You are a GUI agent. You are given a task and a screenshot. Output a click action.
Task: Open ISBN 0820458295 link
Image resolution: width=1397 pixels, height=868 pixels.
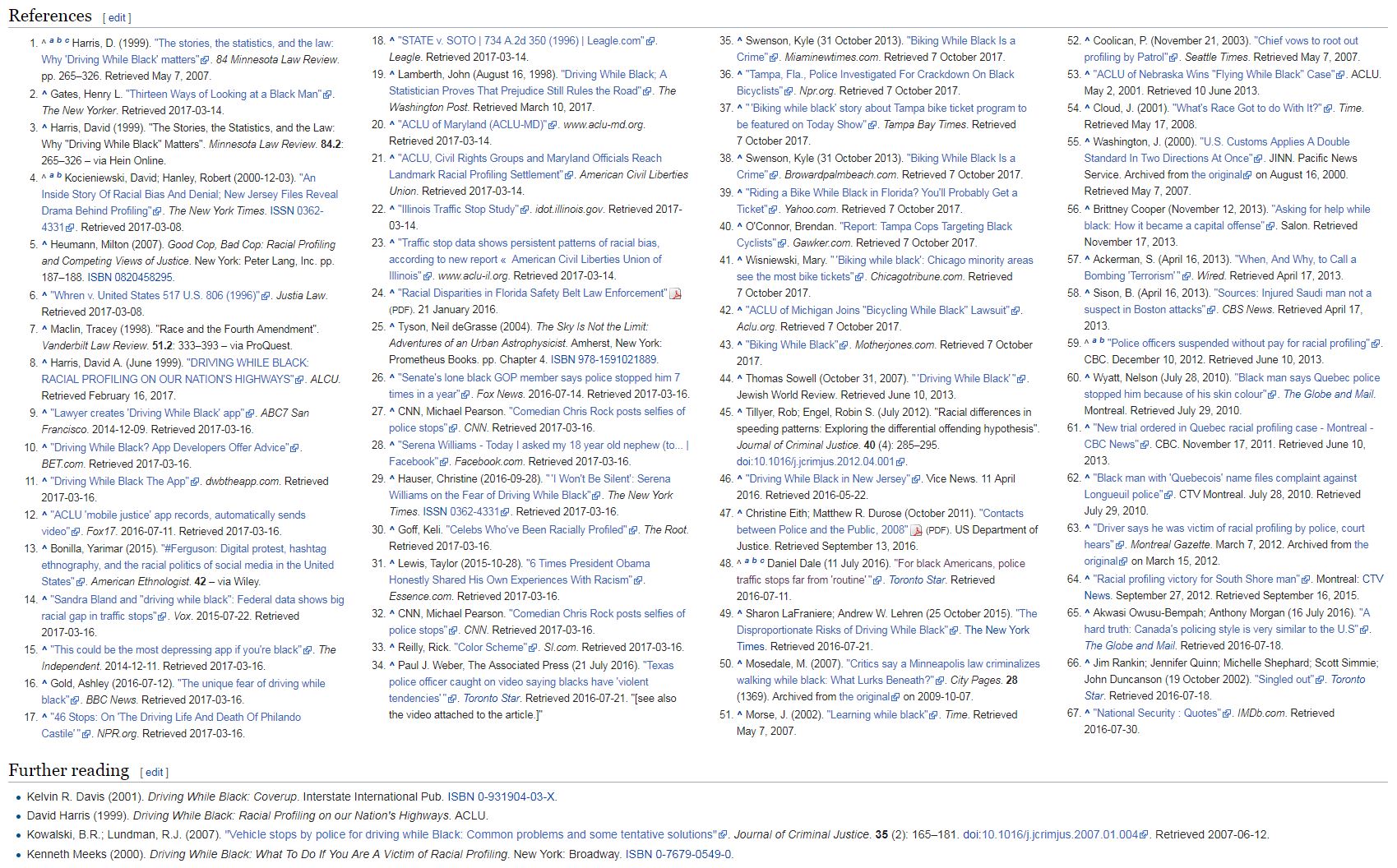[x=131, y=278]
